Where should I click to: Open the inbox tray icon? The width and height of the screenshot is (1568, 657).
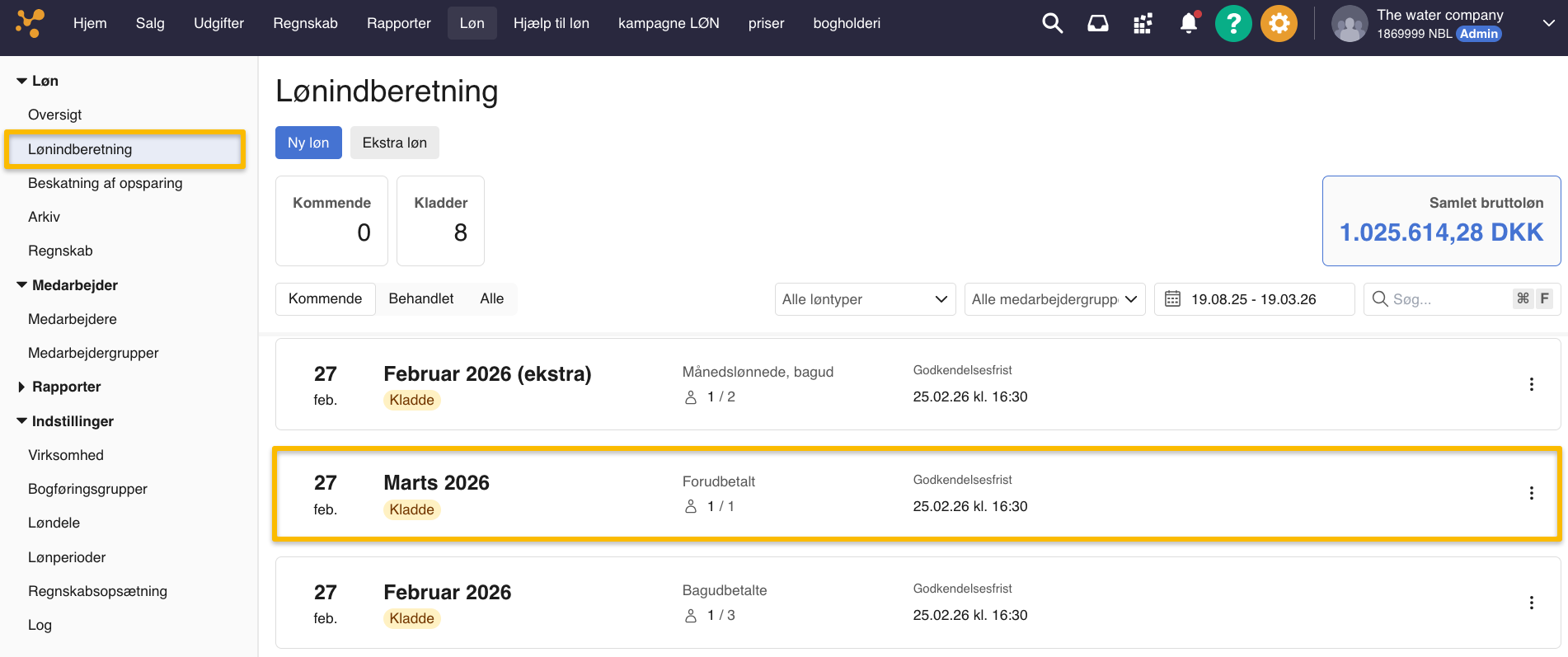tap(1097, 23)
